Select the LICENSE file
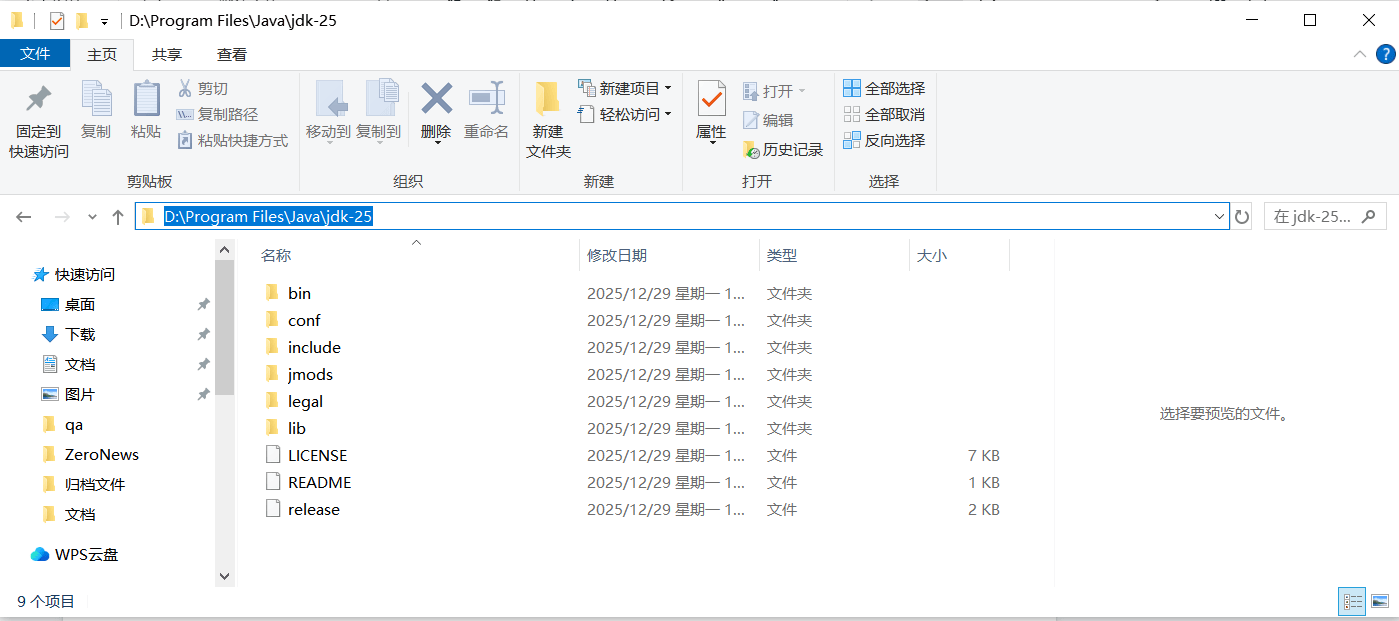 (317, 455)
